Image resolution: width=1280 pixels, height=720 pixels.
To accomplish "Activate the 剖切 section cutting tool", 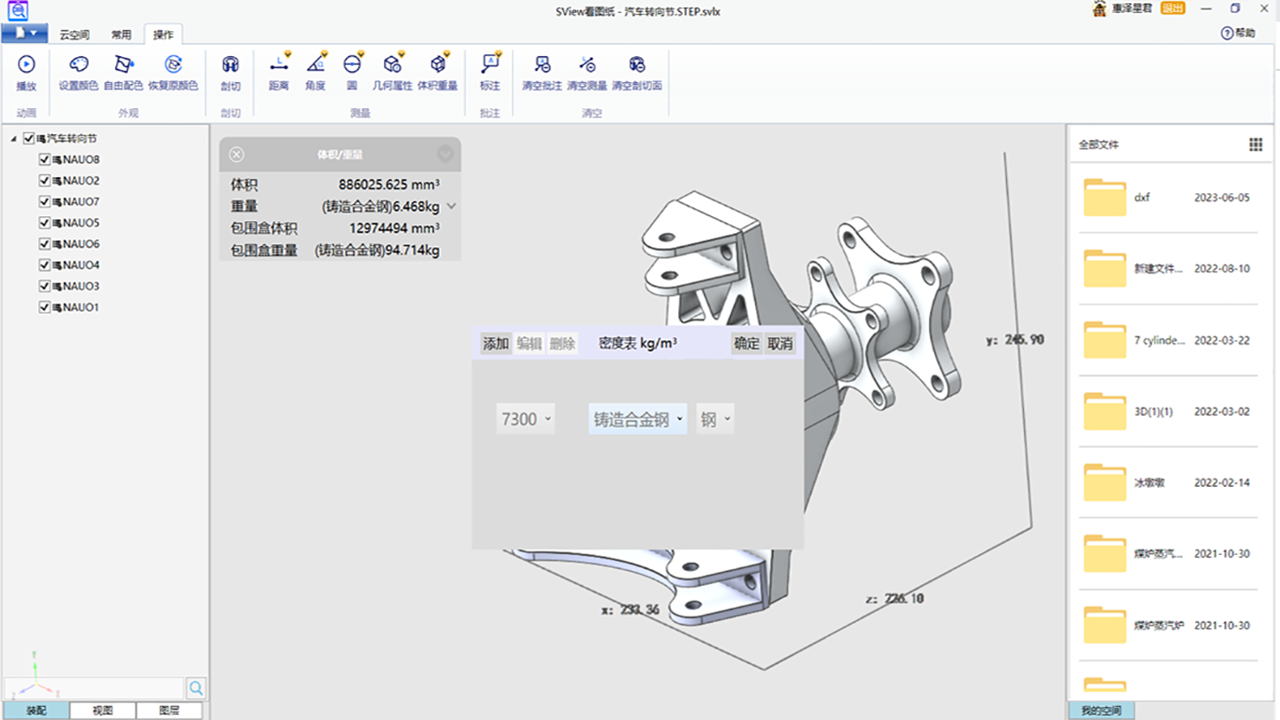I will pyautogui.click(x=230, y=72).
